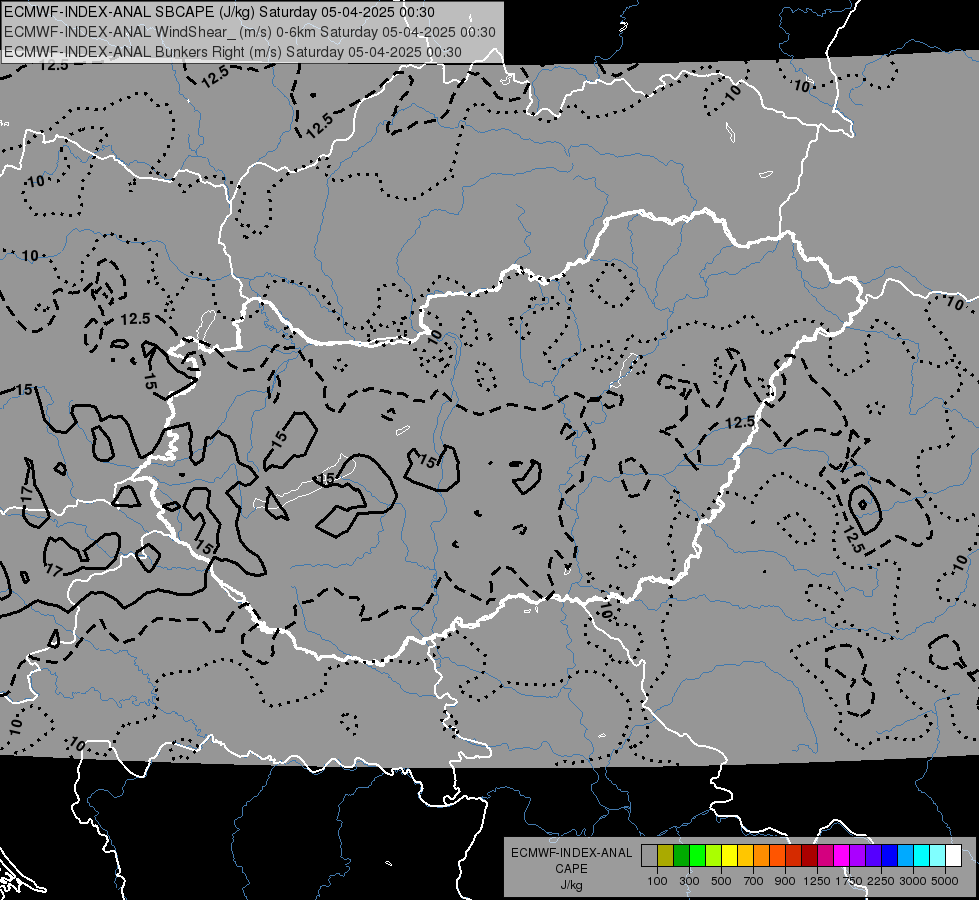The image size is (979, 900).
Task: Pick the dark maroon red legend swatch
Action: click(x=810, y=855)
